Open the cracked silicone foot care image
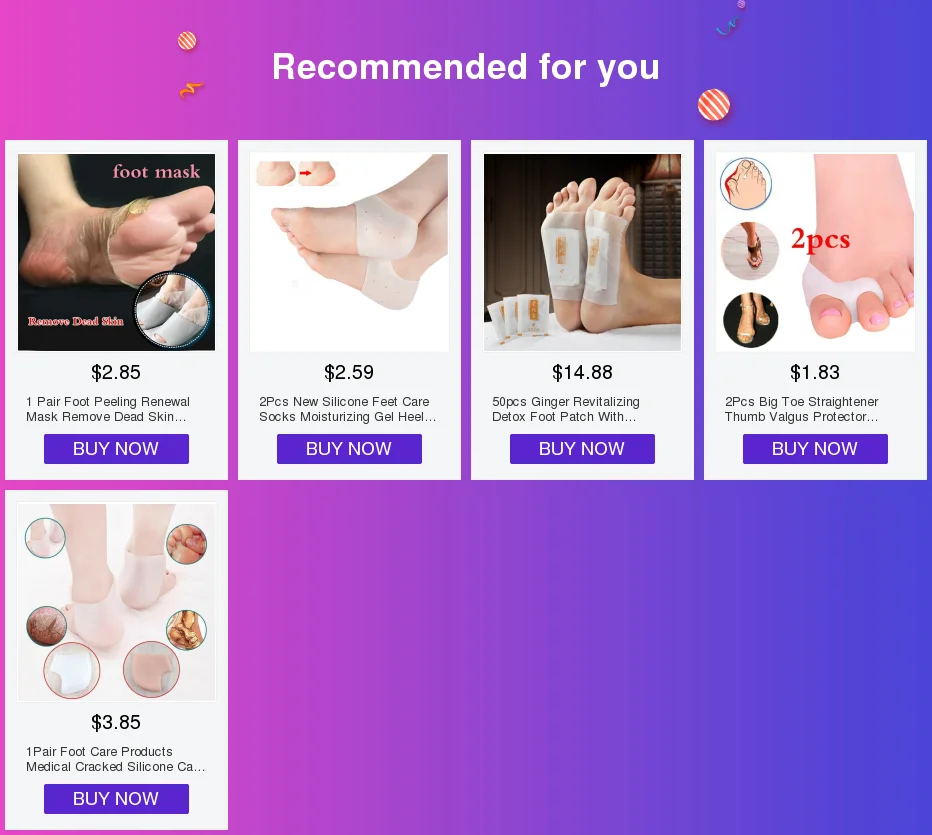The width and height of the screenshot is (932, 835). click(116, 602)
